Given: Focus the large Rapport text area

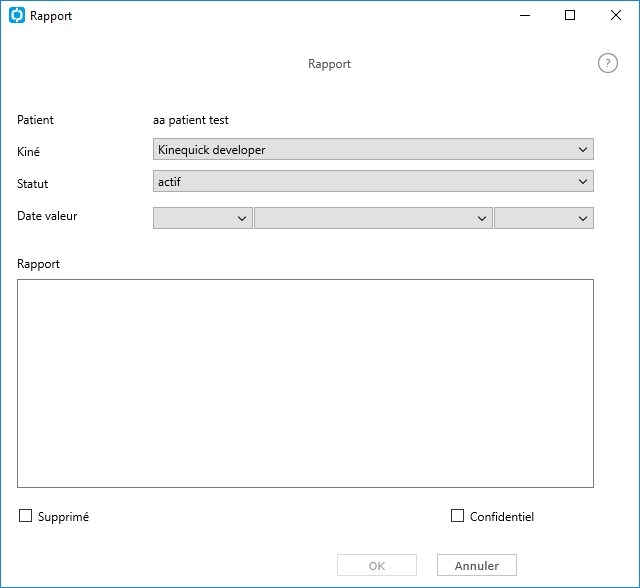Looking at the screenshot, I should 305,384.
